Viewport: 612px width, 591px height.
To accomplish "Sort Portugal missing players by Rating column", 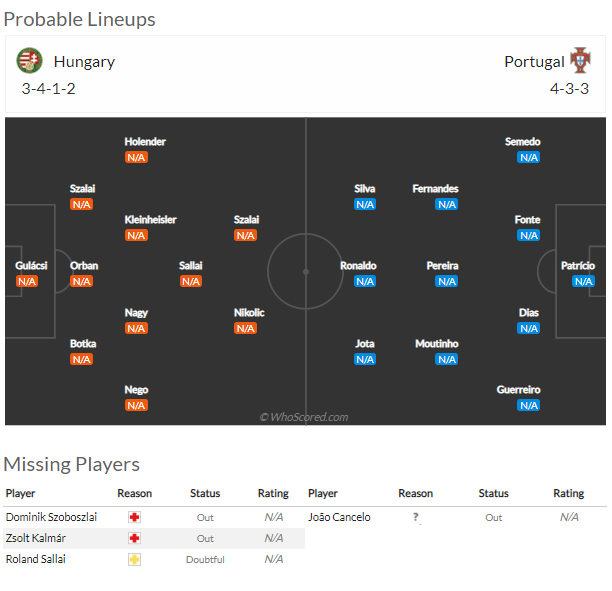I will (x=569, y=493).
